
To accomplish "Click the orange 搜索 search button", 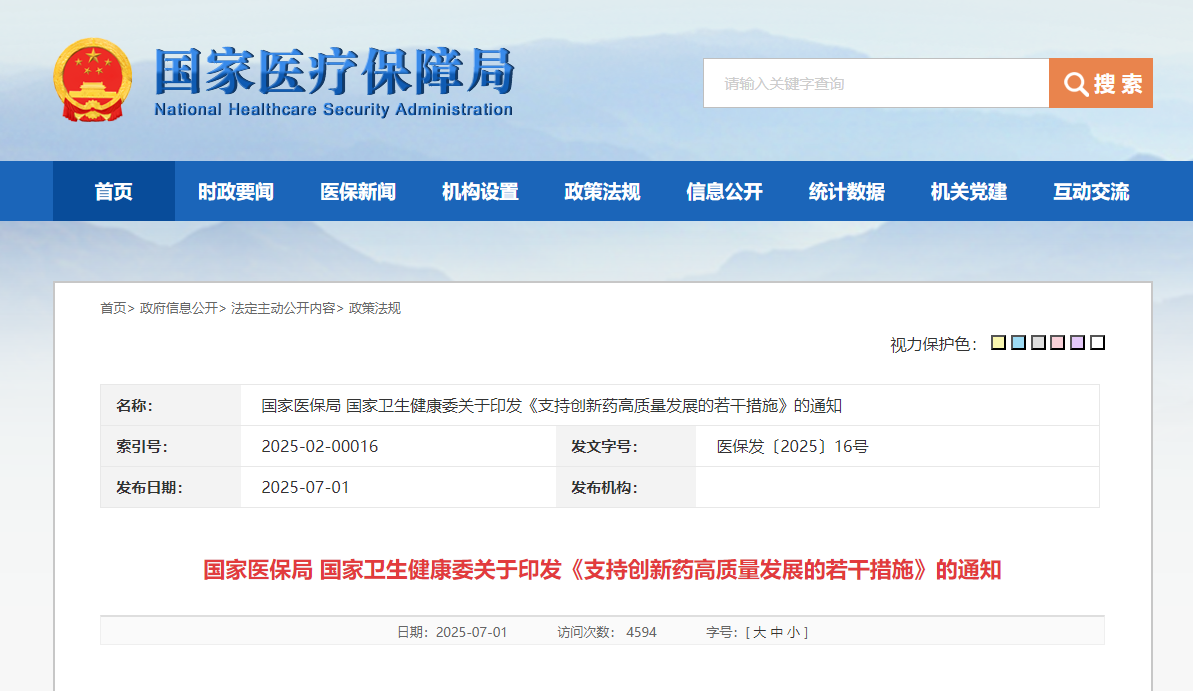I will point(1100,83).
